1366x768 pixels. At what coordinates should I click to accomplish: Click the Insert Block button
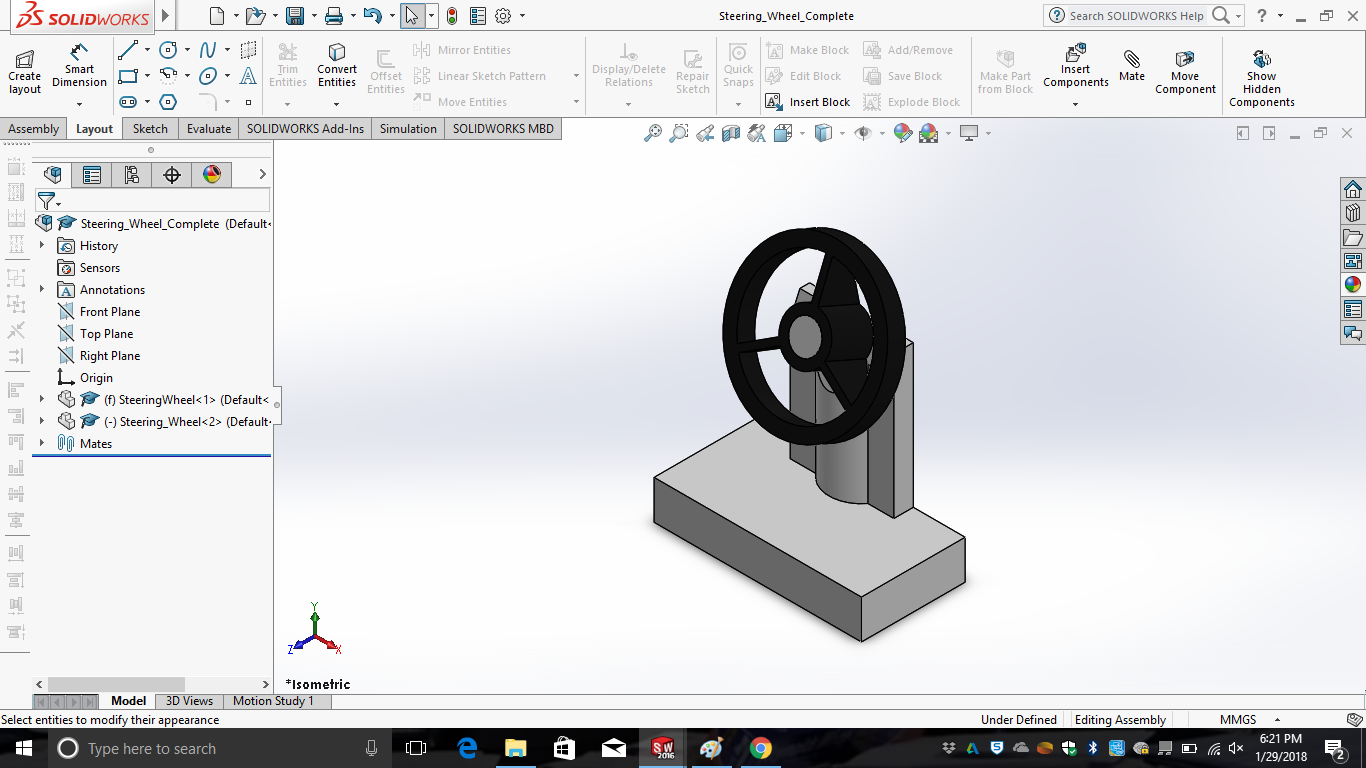[x=808, y=102]
